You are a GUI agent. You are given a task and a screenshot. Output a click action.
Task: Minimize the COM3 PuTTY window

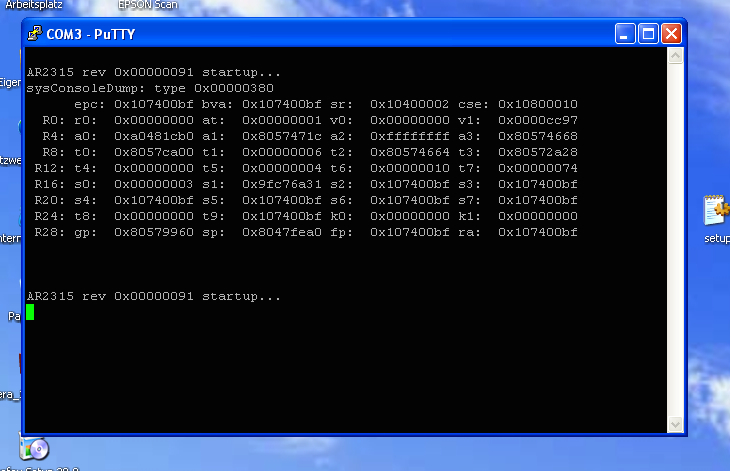[625, 34]
